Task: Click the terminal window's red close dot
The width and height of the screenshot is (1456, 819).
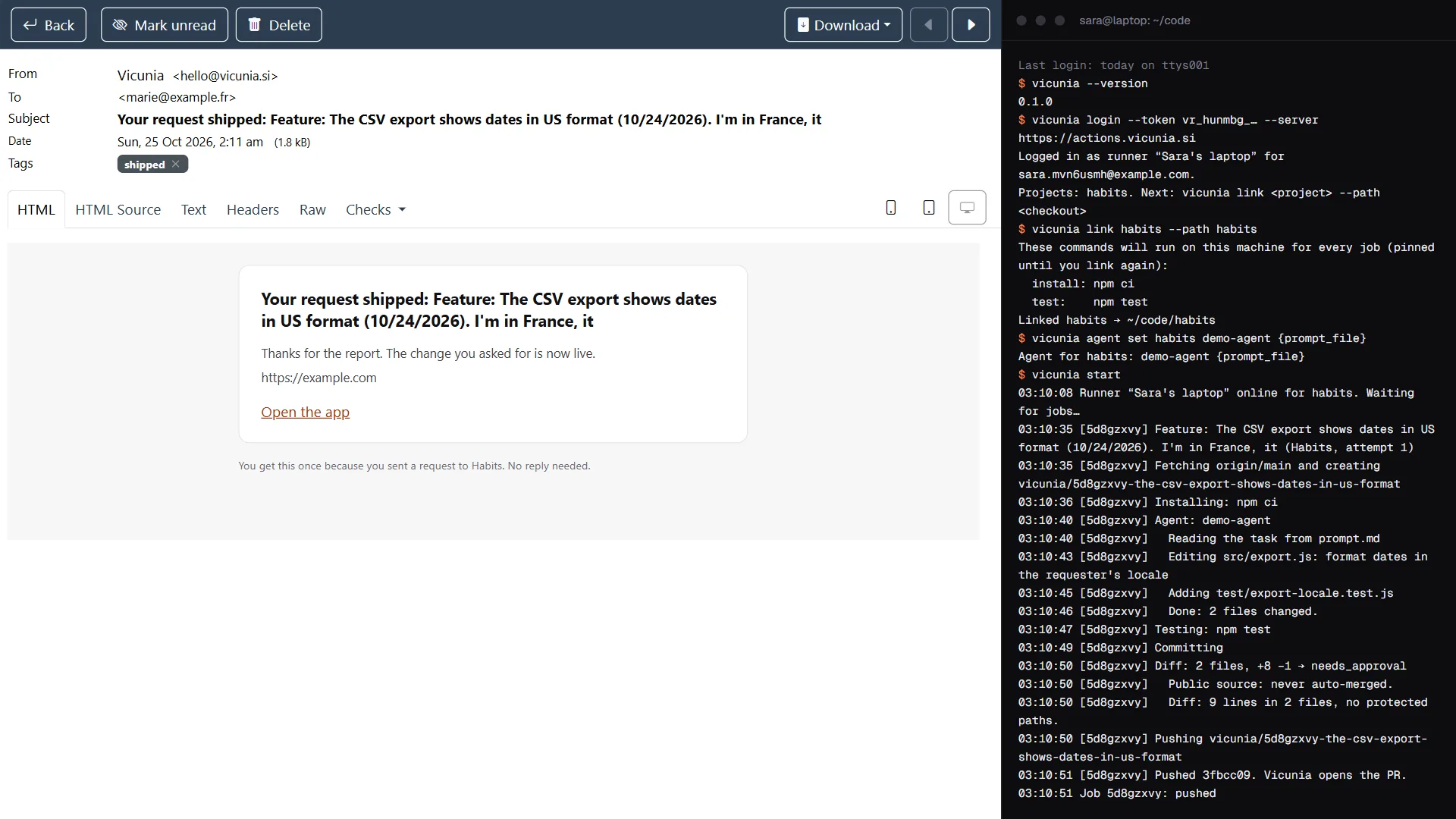Action: pos(1021,20)
